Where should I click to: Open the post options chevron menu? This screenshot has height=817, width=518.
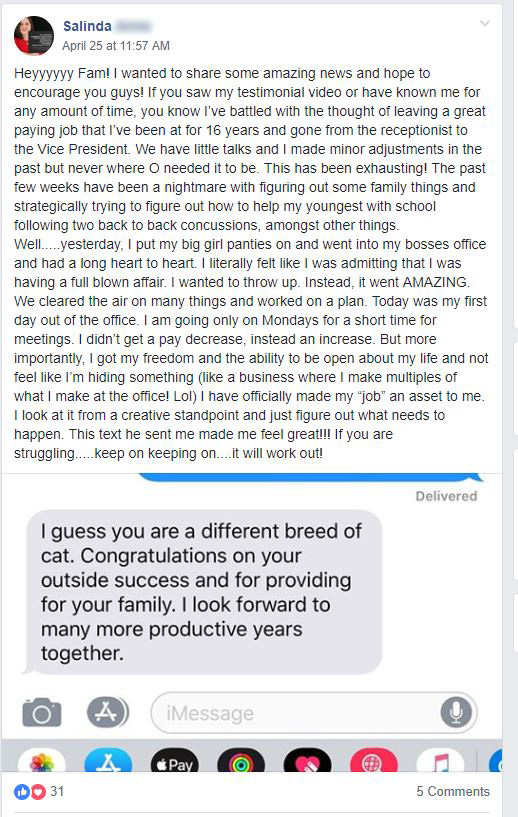coord(485,23)
